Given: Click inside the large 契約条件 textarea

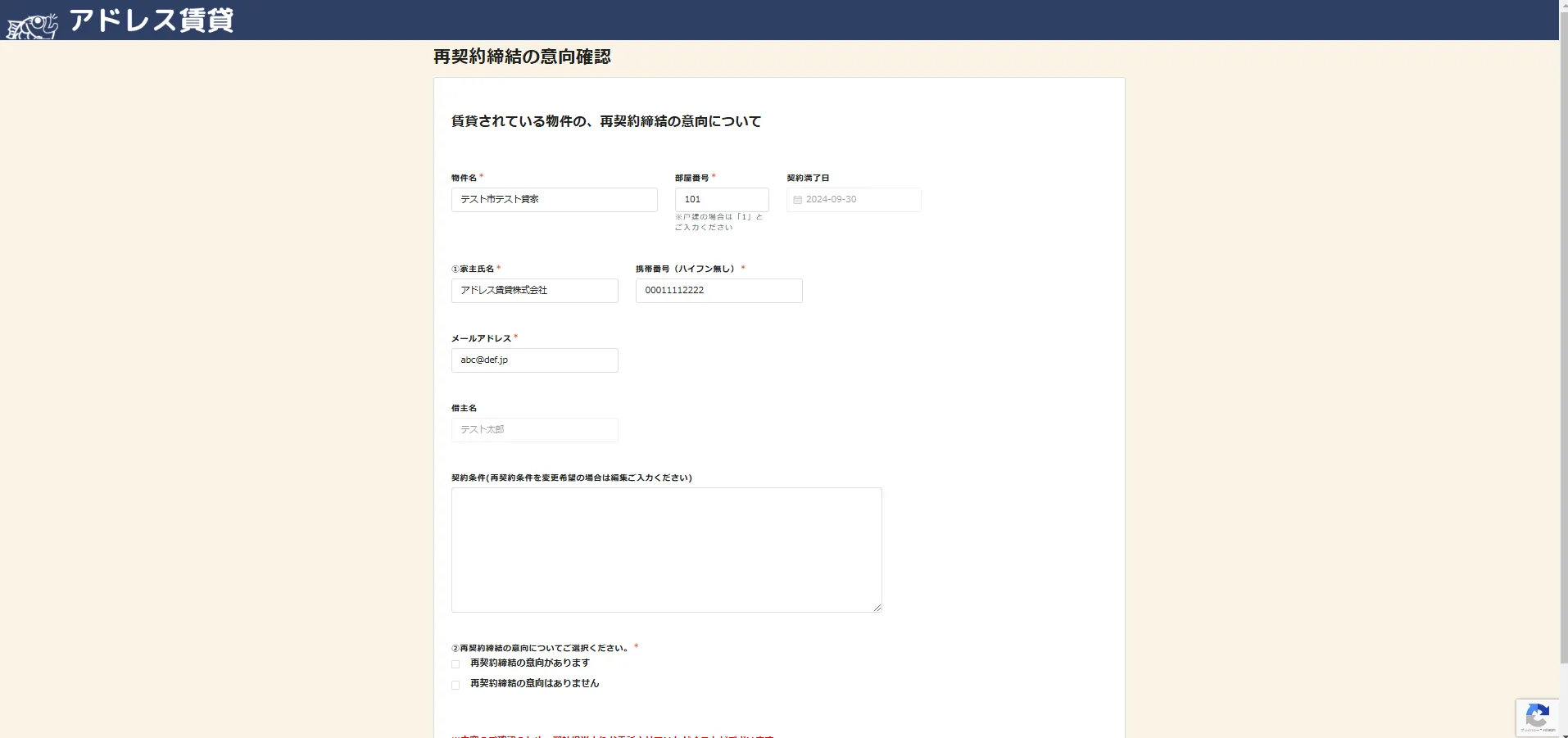Looking at the screenshot, I should [666, 550].
